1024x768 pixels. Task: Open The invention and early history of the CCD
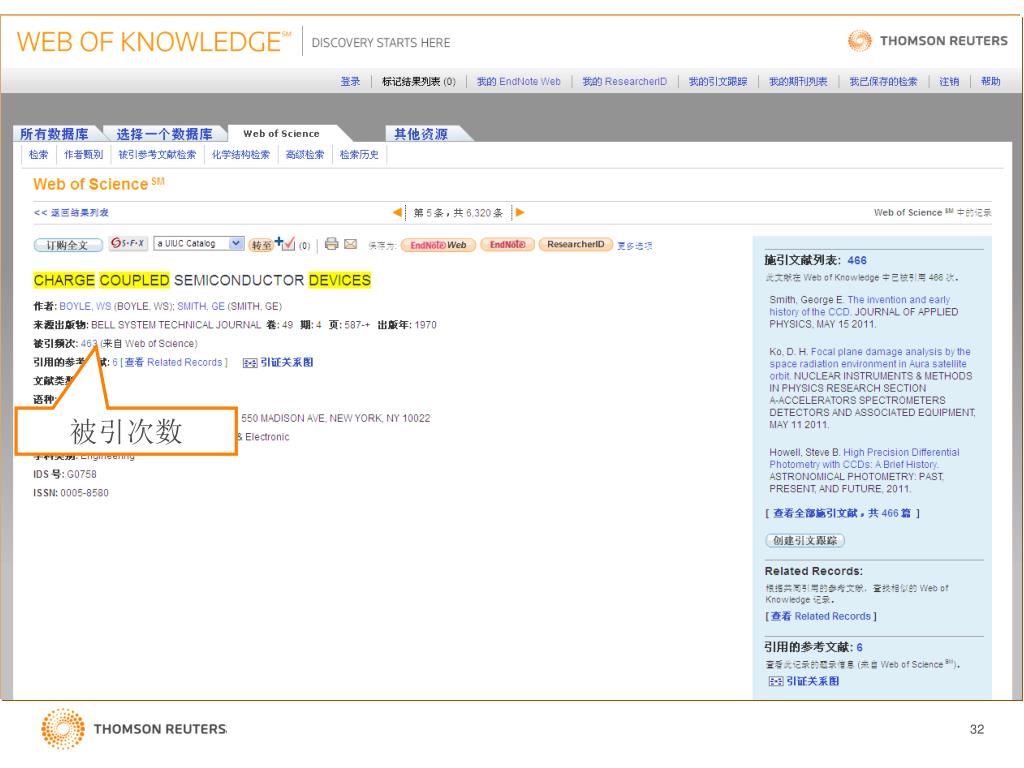860,306
